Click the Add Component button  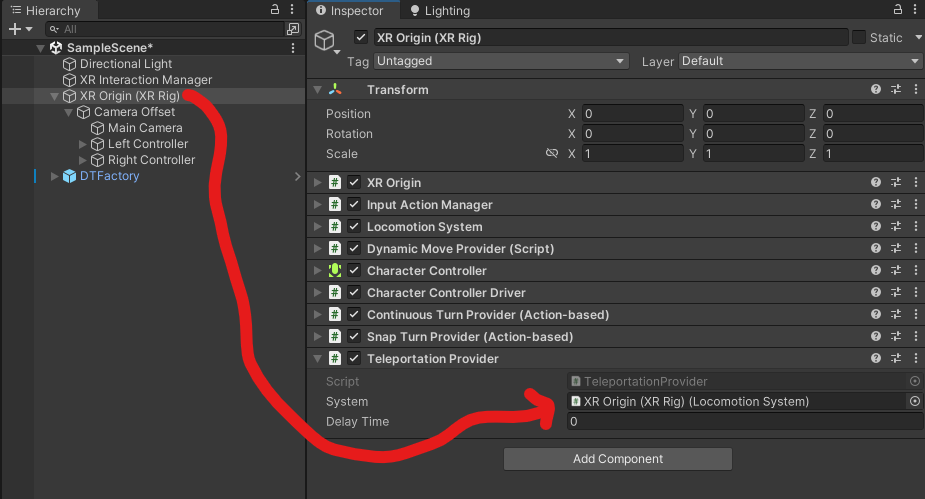pos(618,458)
